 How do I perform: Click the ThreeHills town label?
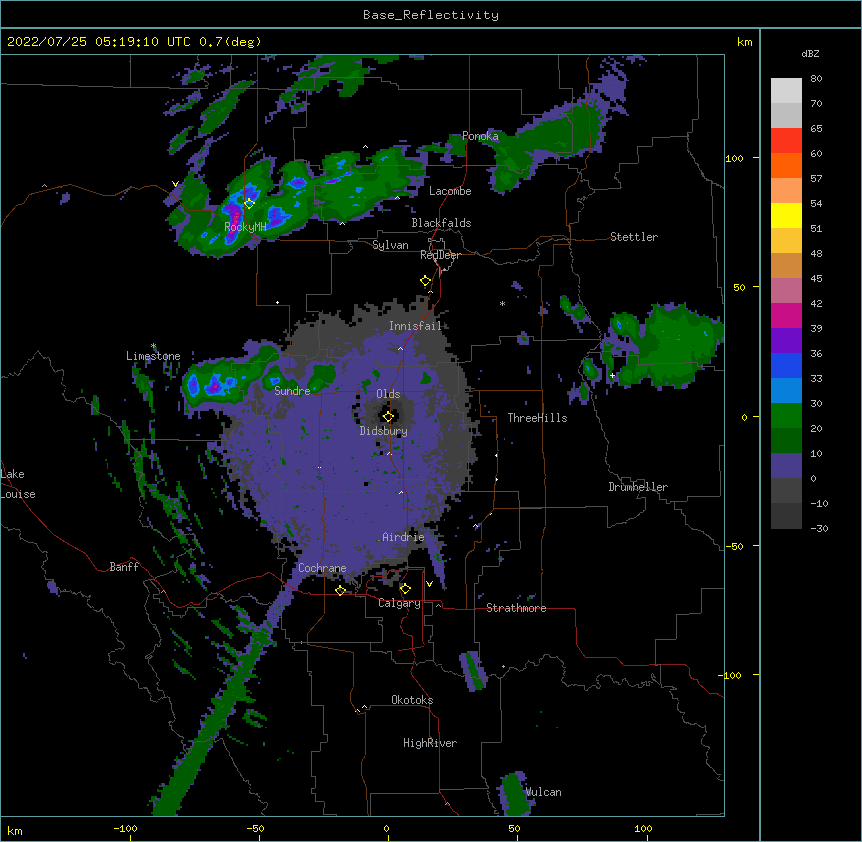click(x=537, y=418)
